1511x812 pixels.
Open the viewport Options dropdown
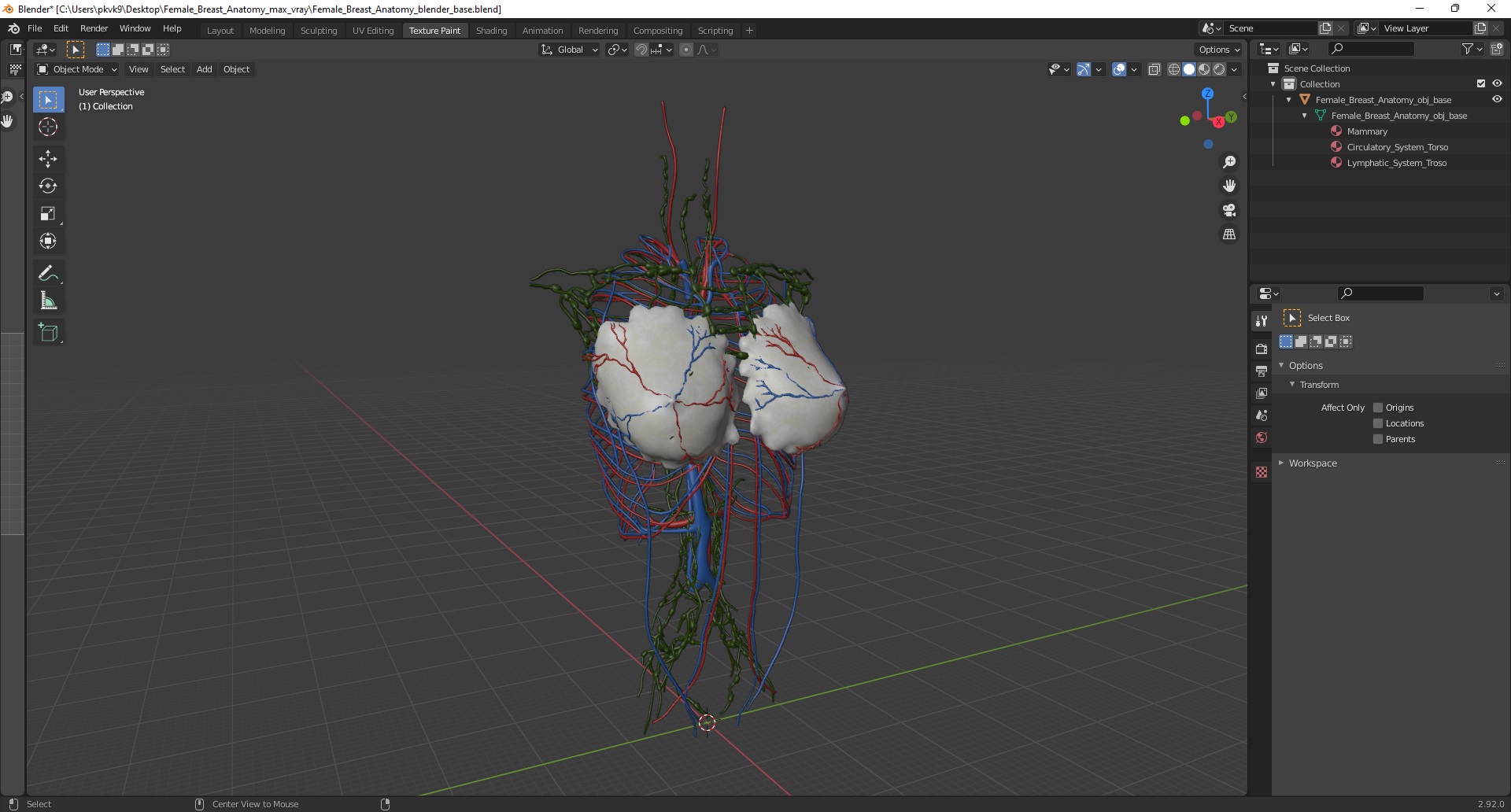[x=1219, y=50]
